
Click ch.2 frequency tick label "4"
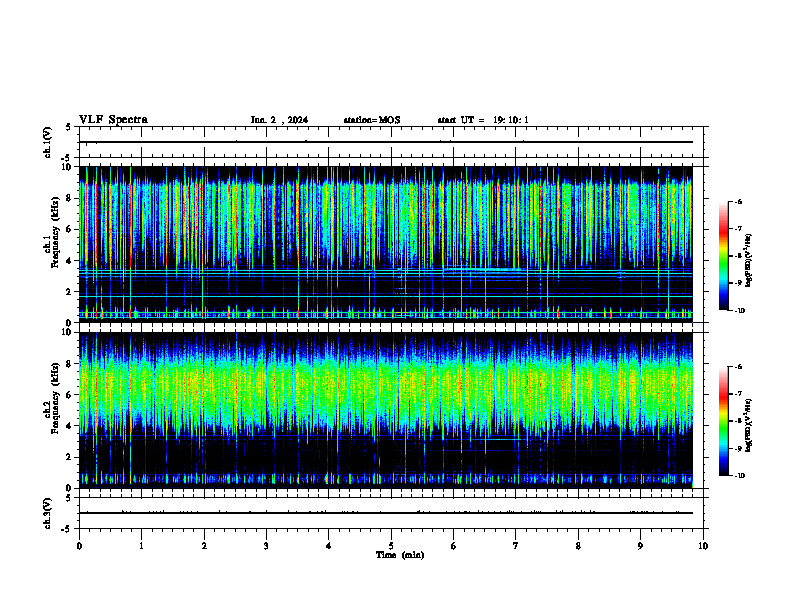pos(69,426)
